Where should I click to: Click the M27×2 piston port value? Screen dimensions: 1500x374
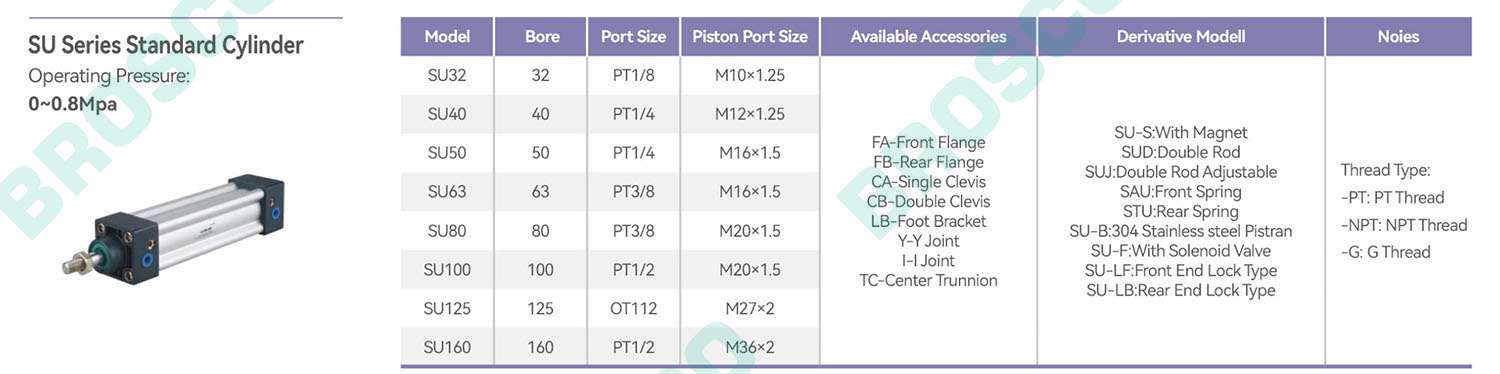(x=750, y=308)
